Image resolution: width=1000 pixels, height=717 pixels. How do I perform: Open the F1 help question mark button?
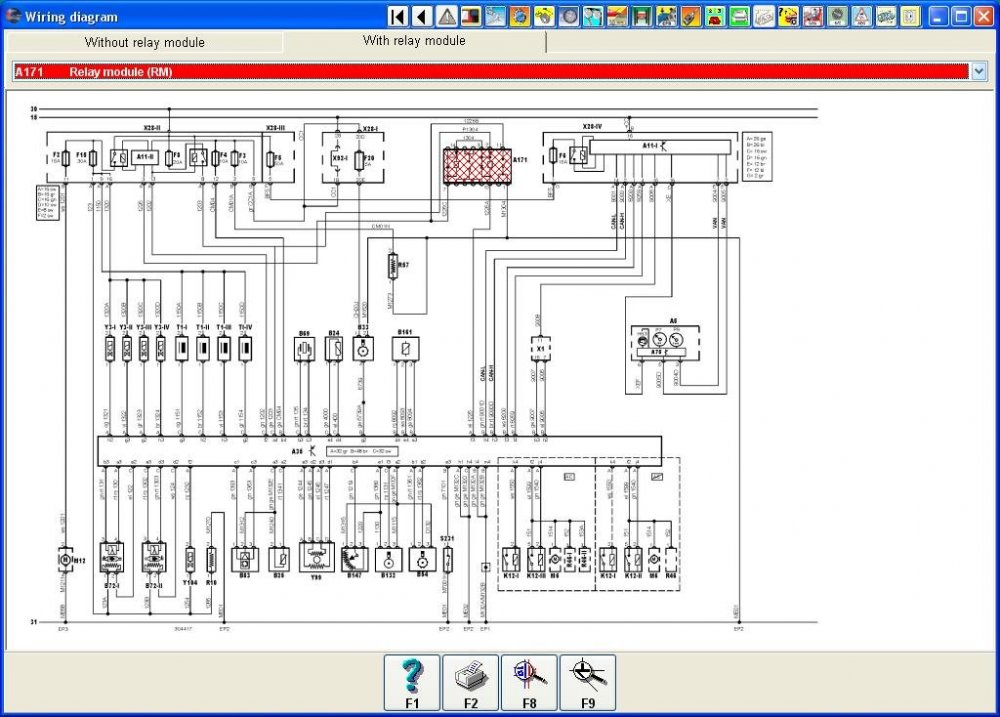click(412, 683)
